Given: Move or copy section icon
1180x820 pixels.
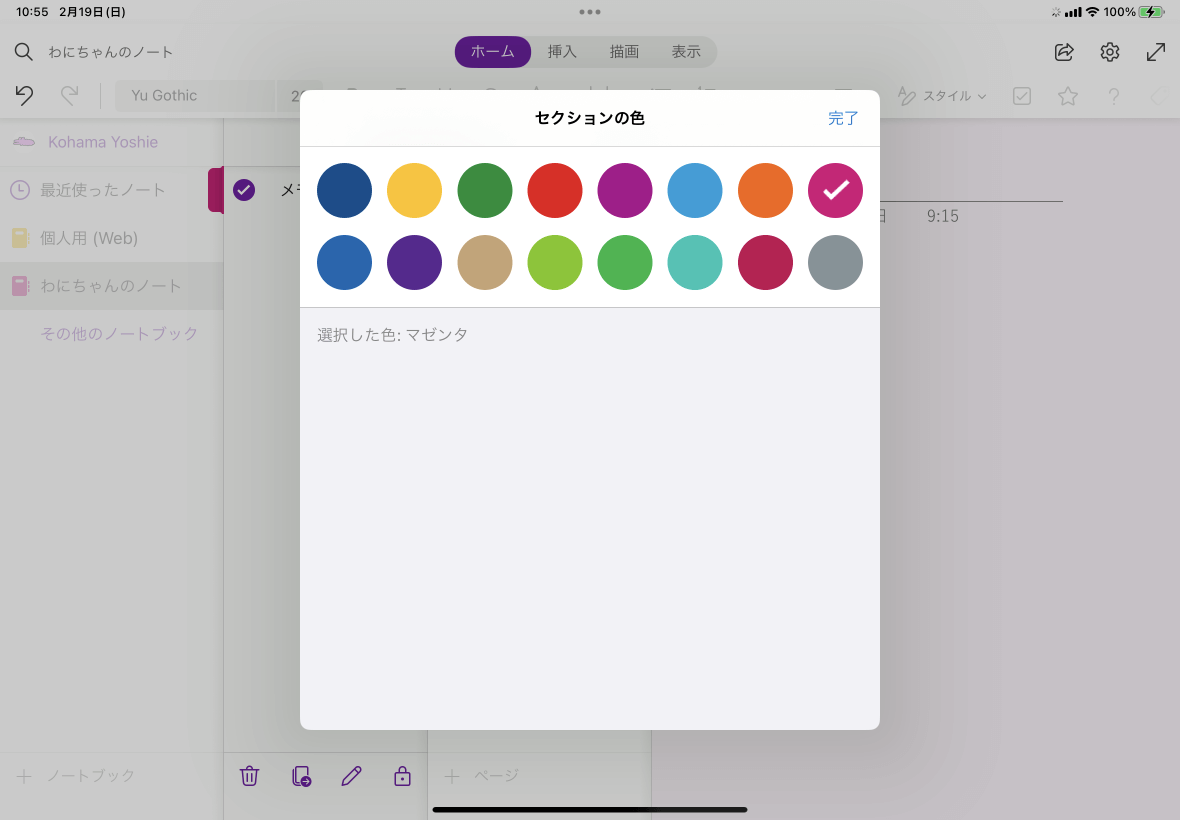Looking at the screenshot, I should tap(301, 776).
